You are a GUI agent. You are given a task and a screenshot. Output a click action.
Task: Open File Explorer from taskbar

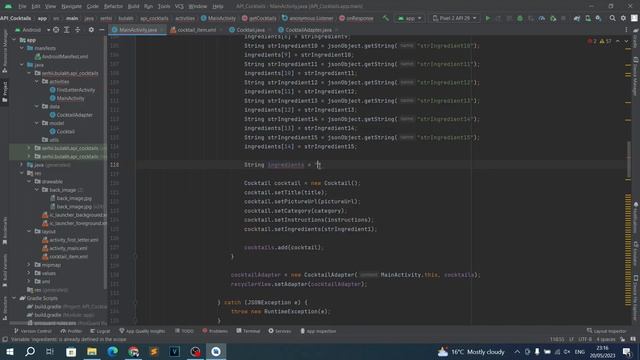92,351
